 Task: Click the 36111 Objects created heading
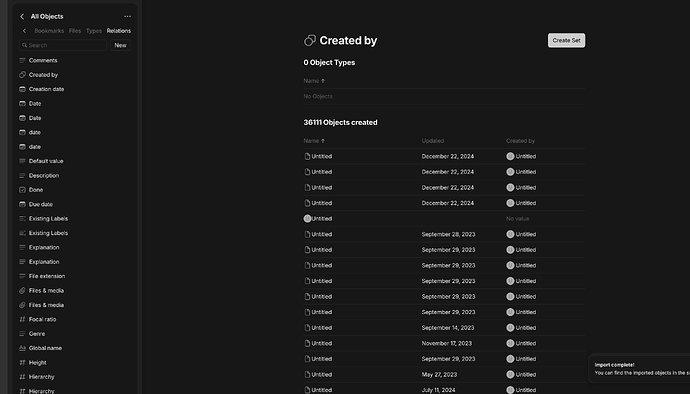pos(340,122)
